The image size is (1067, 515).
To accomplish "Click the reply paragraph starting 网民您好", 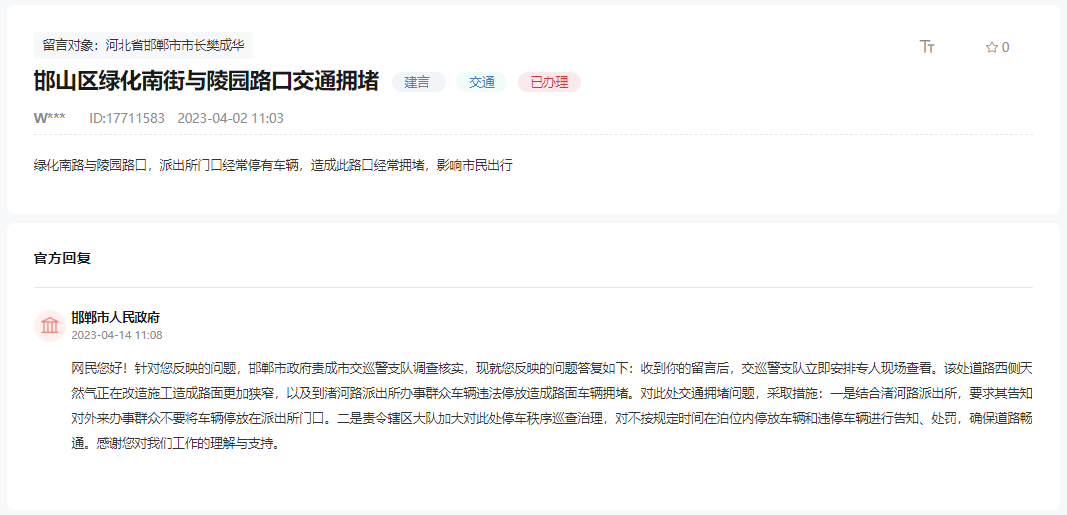I will point(552,407).
